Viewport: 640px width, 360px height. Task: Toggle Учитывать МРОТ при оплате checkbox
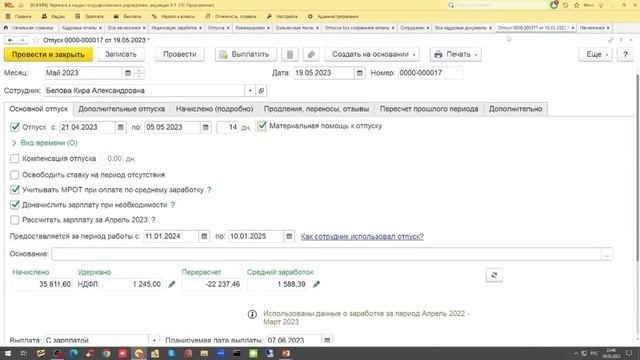(x=15, y=190)
